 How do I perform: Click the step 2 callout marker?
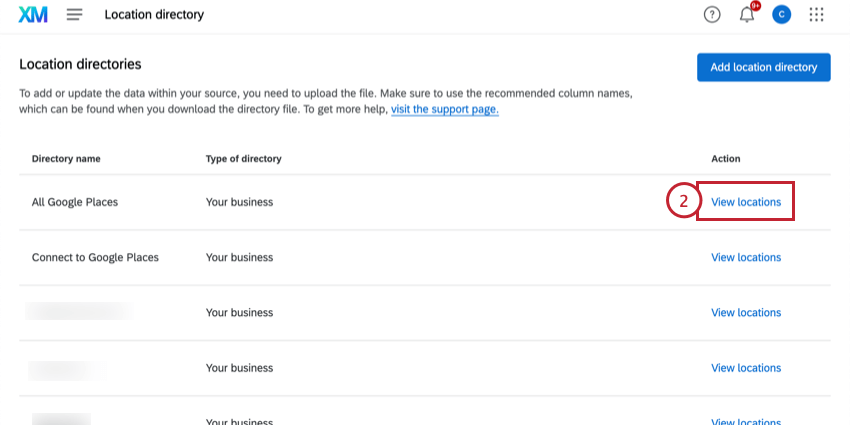[683, 201]
